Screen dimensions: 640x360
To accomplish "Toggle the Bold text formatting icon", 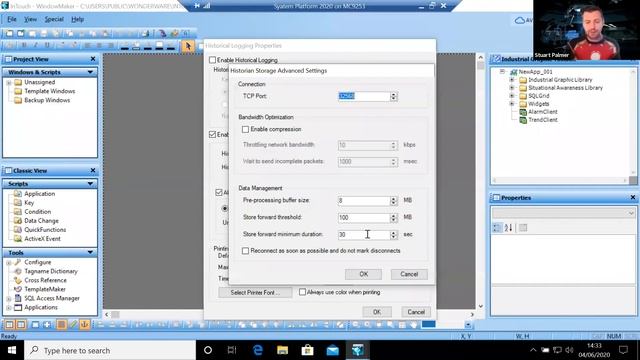I will coord(24,45).
